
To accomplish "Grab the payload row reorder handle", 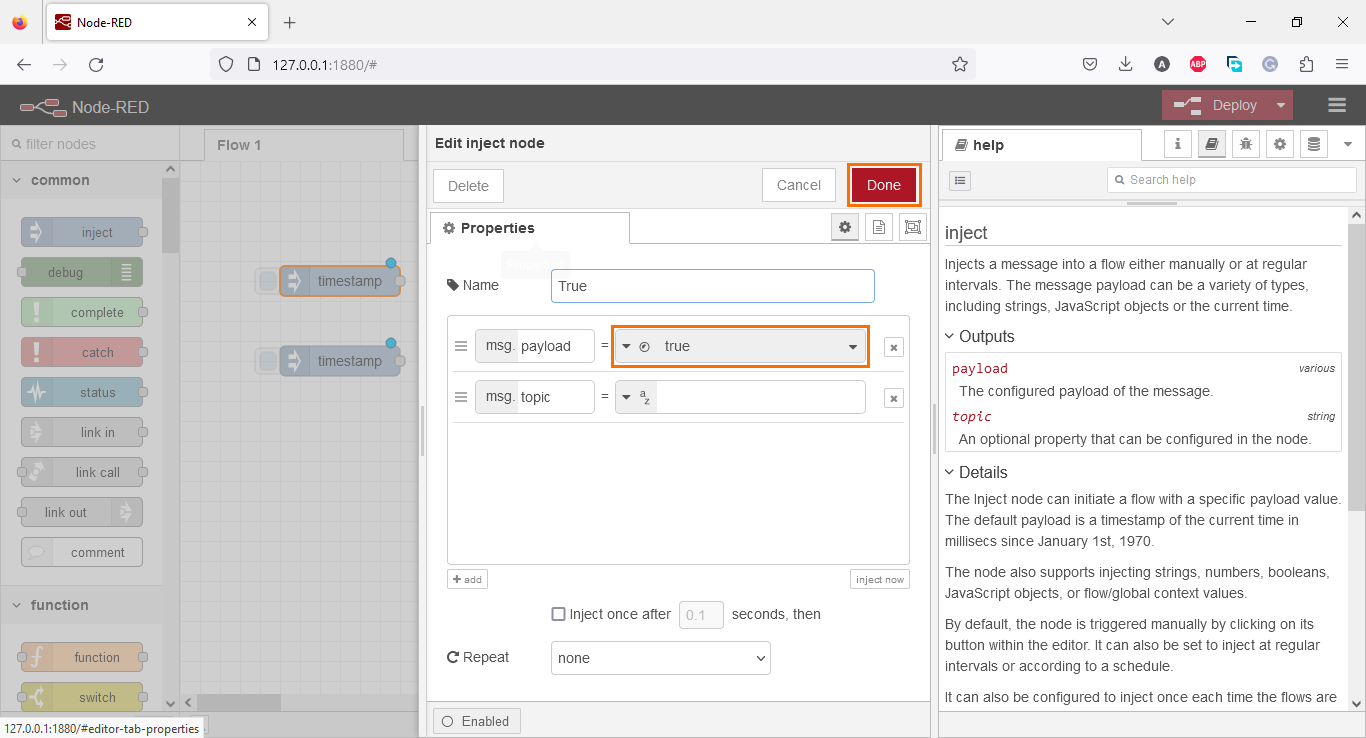I will (461, 346).
